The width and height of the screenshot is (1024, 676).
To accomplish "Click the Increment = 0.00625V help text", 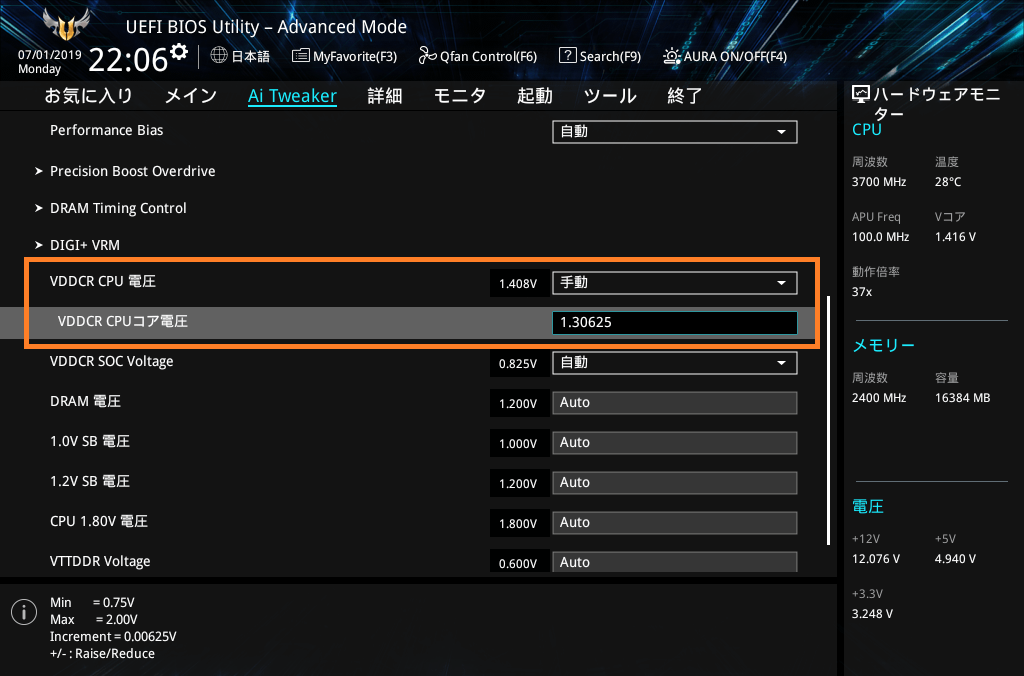I will [113, 637].
